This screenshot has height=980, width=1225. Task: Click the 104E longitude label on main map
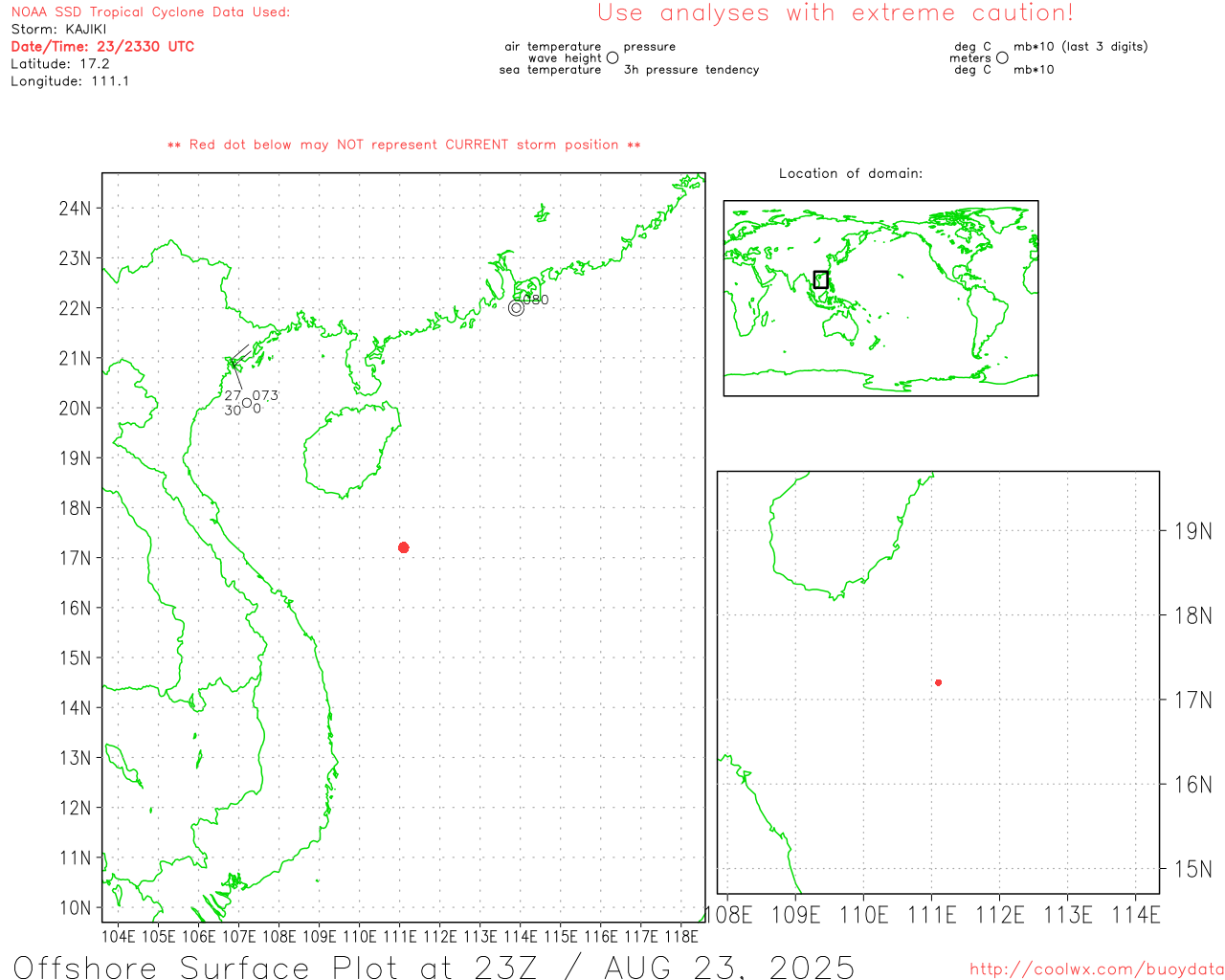[x=119, y=936]
